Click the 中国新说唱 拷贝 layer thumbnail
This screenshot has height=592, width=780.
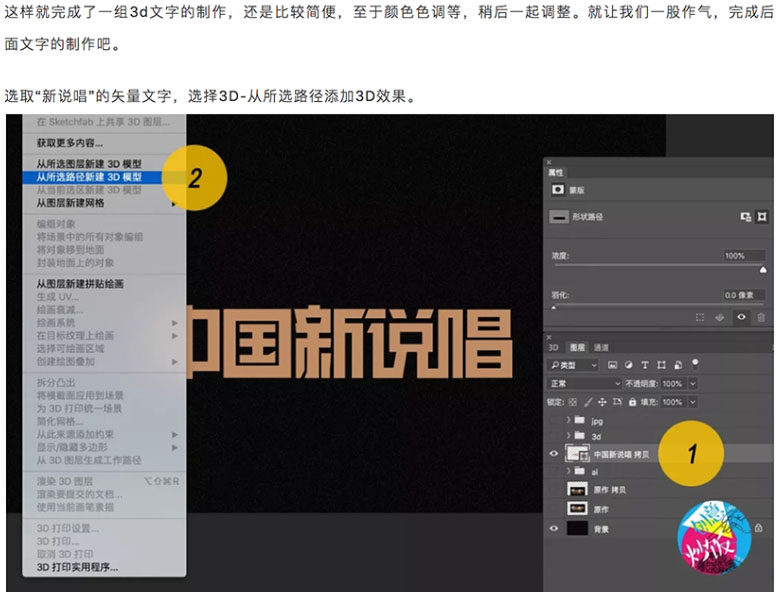(x=577, y=454)
